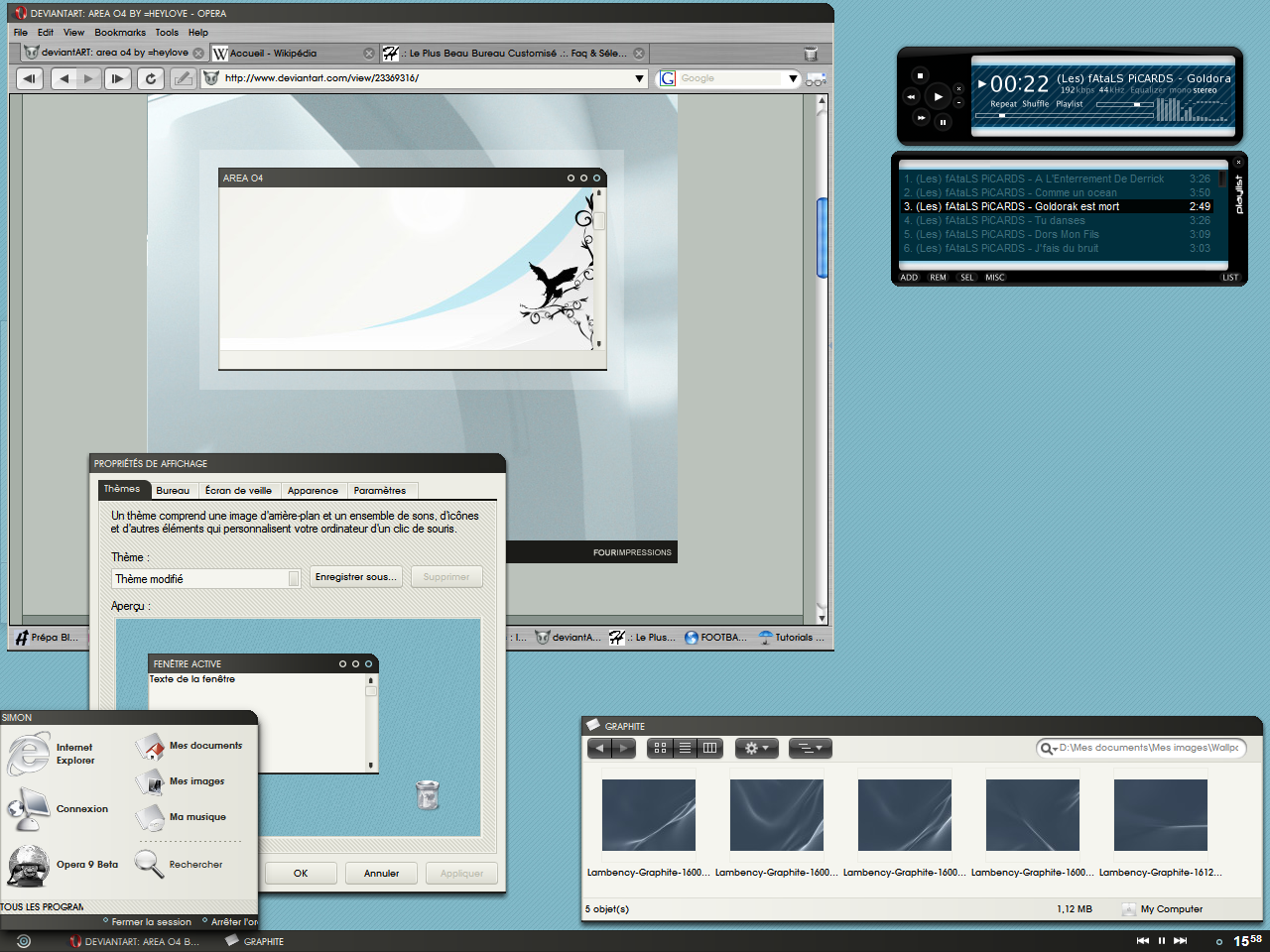Select list view in the file explorer
The height and width of the screenshot is (952, 1270).
[x=685, y=749]
